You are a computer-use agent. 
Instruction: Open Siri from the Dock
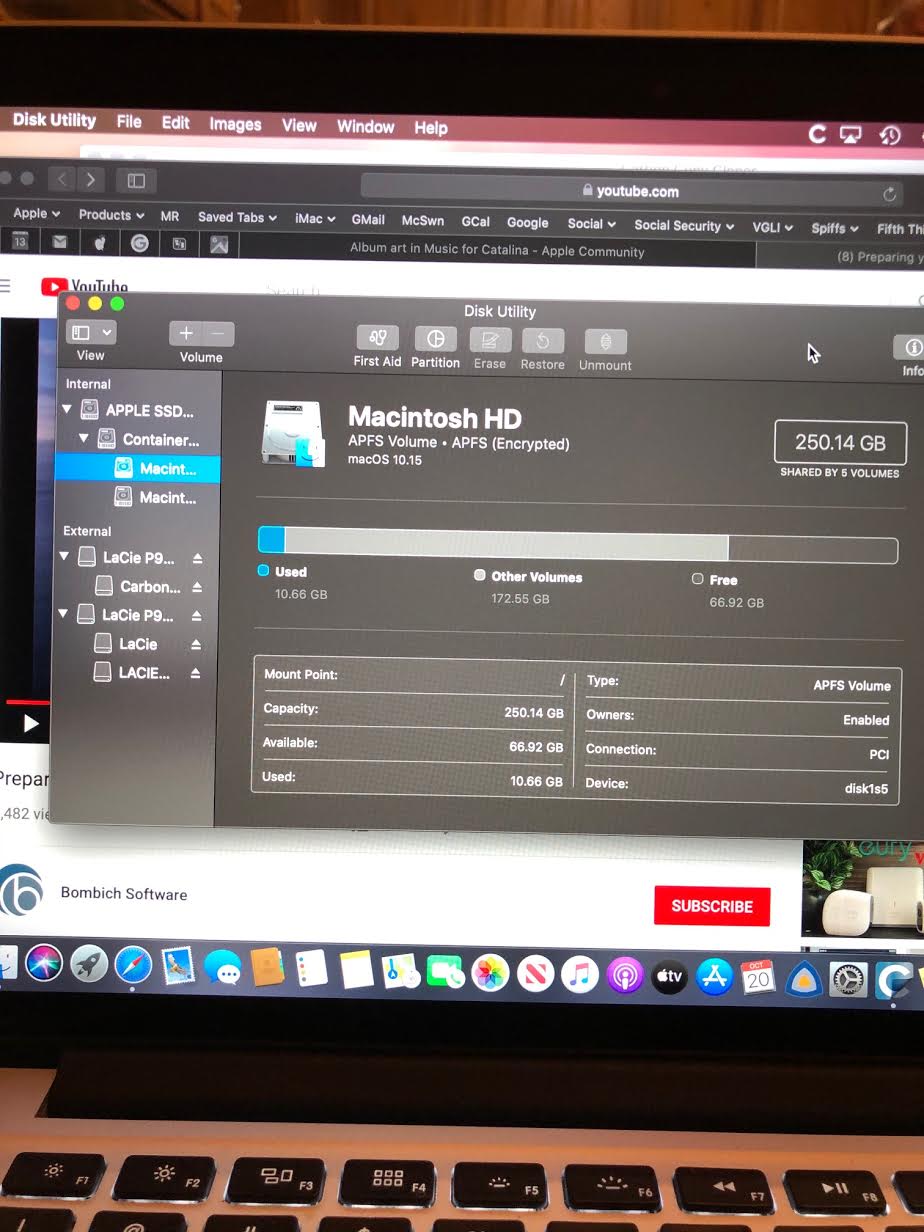pos(43,962)
